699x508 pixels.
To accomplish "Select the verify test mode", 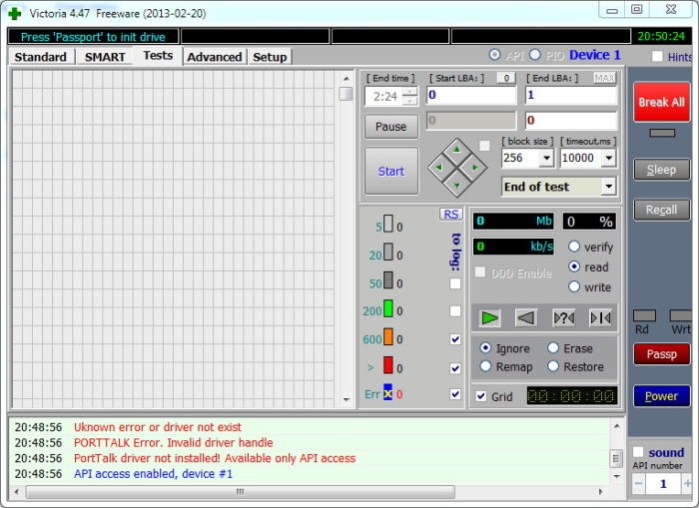I will [x=574, y=246].
